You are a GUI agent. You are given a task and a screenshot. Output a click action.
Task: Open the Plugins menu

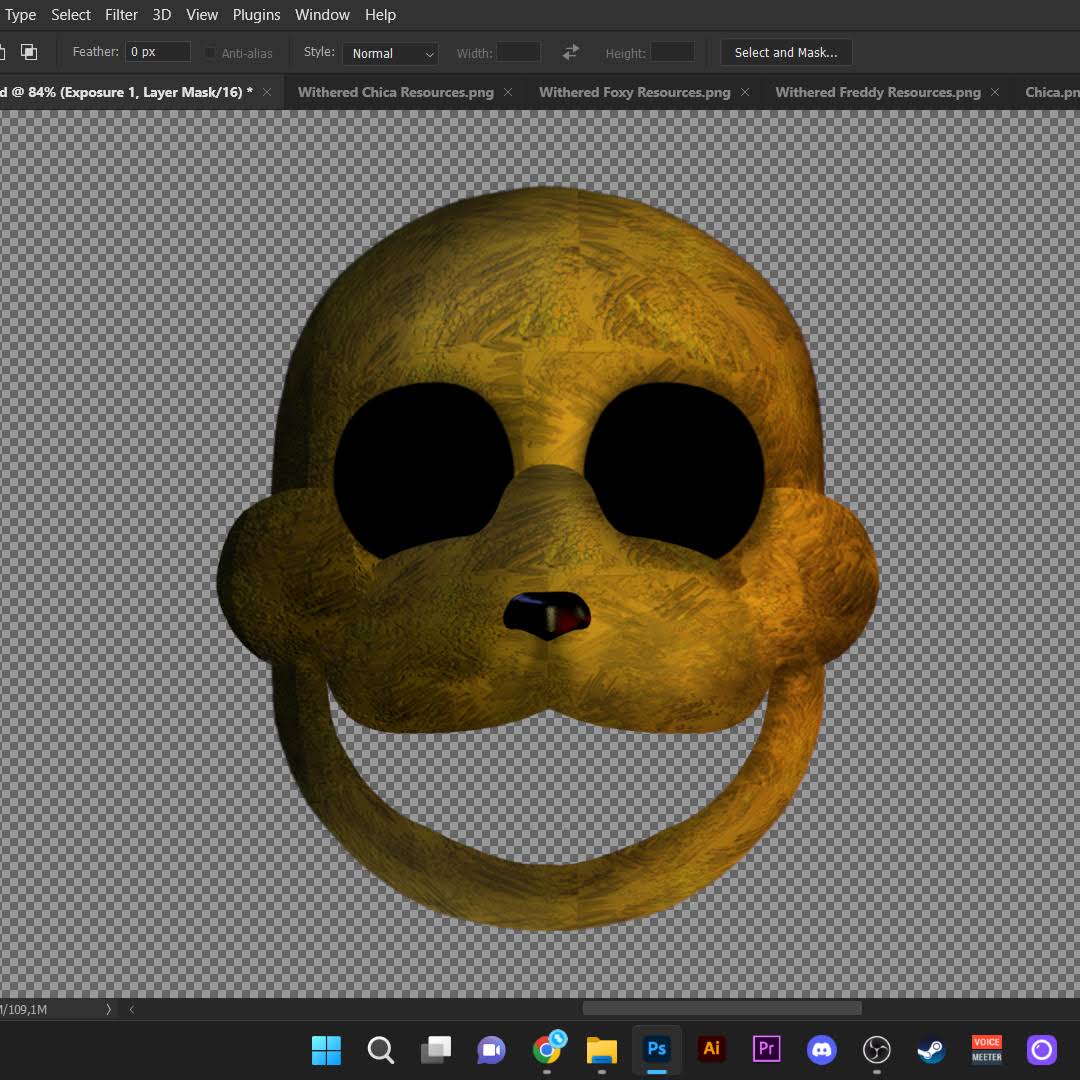[256, 14]
